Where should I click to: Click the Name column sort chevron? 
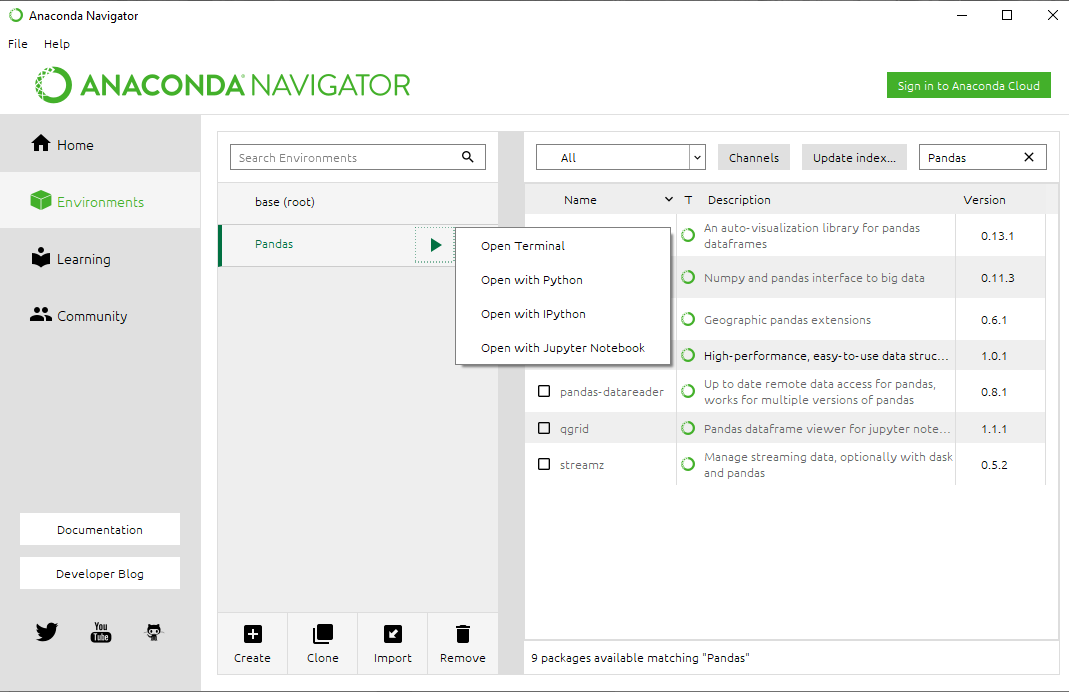669,200
